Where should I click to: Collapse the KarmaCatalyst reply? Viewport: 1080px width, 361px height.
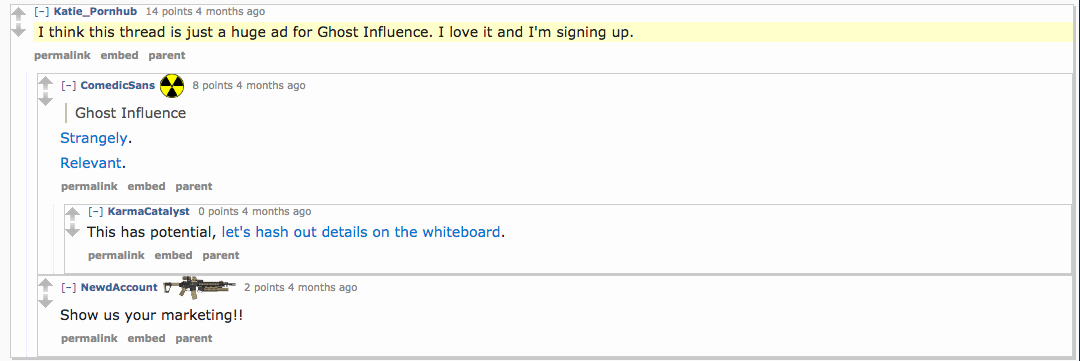point(96,212)
